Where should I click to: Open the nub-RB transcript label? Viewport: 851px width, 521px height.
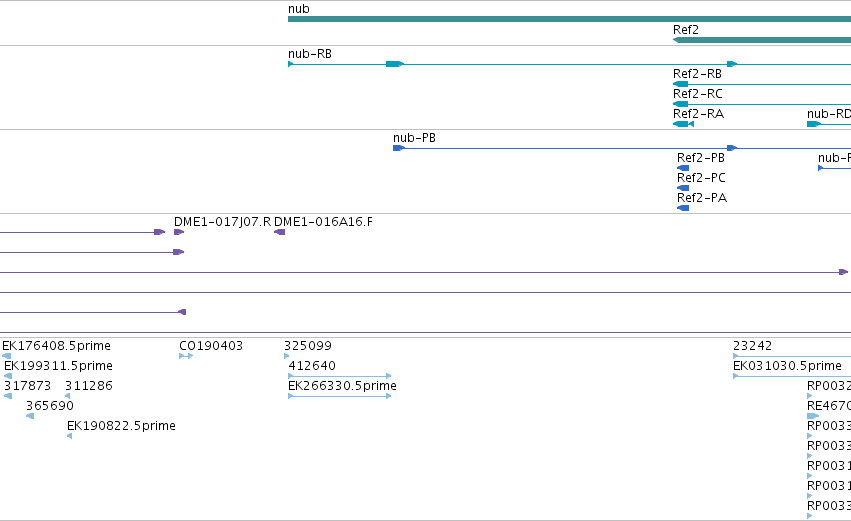tap(310, 54)
